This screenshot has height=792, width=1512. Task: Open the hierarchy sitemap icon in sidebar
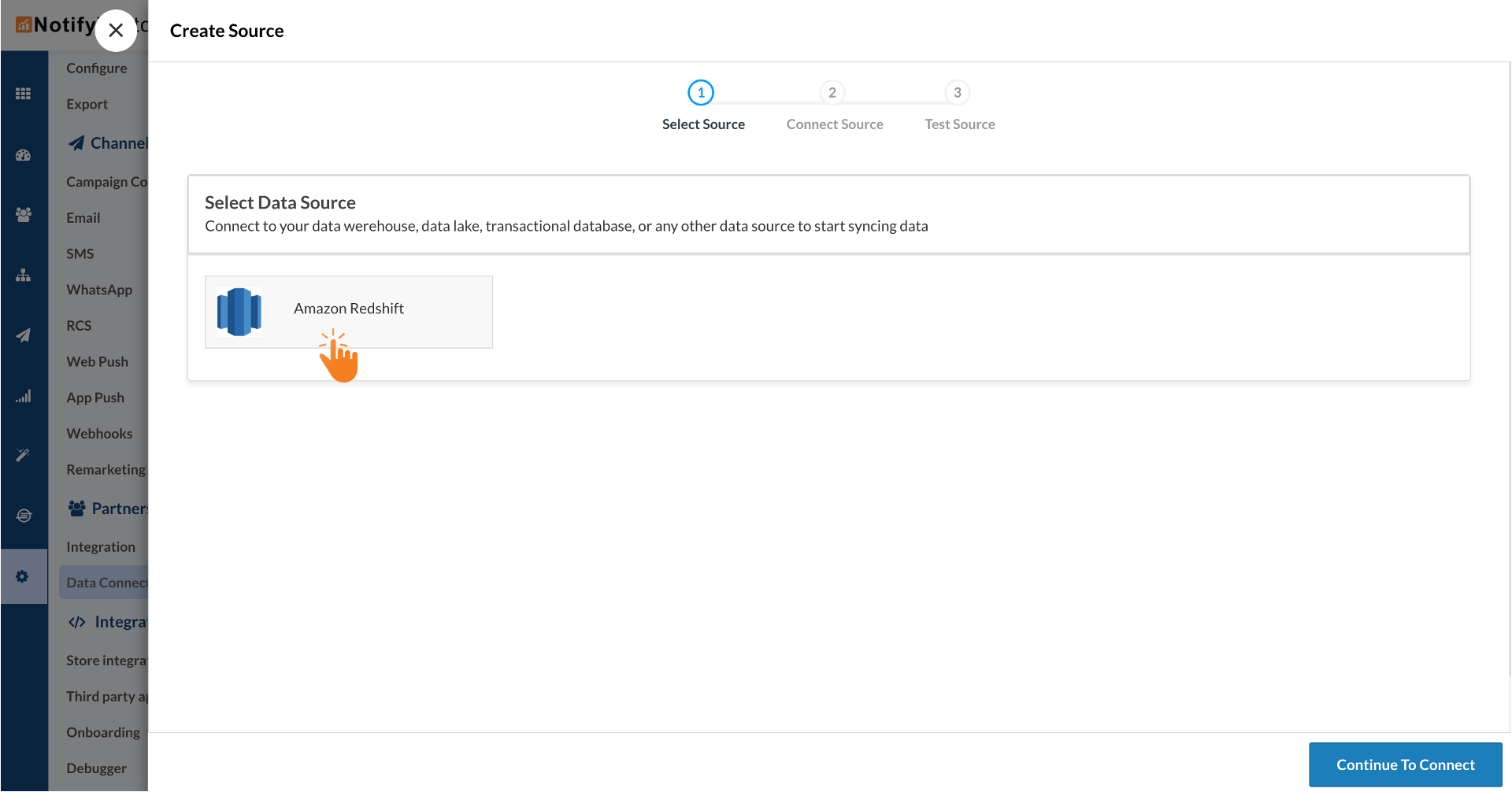pyautogui.click(x=24, y=275)
